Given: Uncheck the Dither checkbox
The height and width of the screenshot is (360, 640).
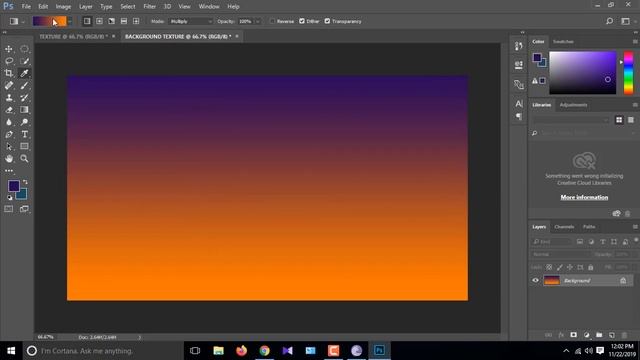Looking at the screenshot, I should (302, 21).
